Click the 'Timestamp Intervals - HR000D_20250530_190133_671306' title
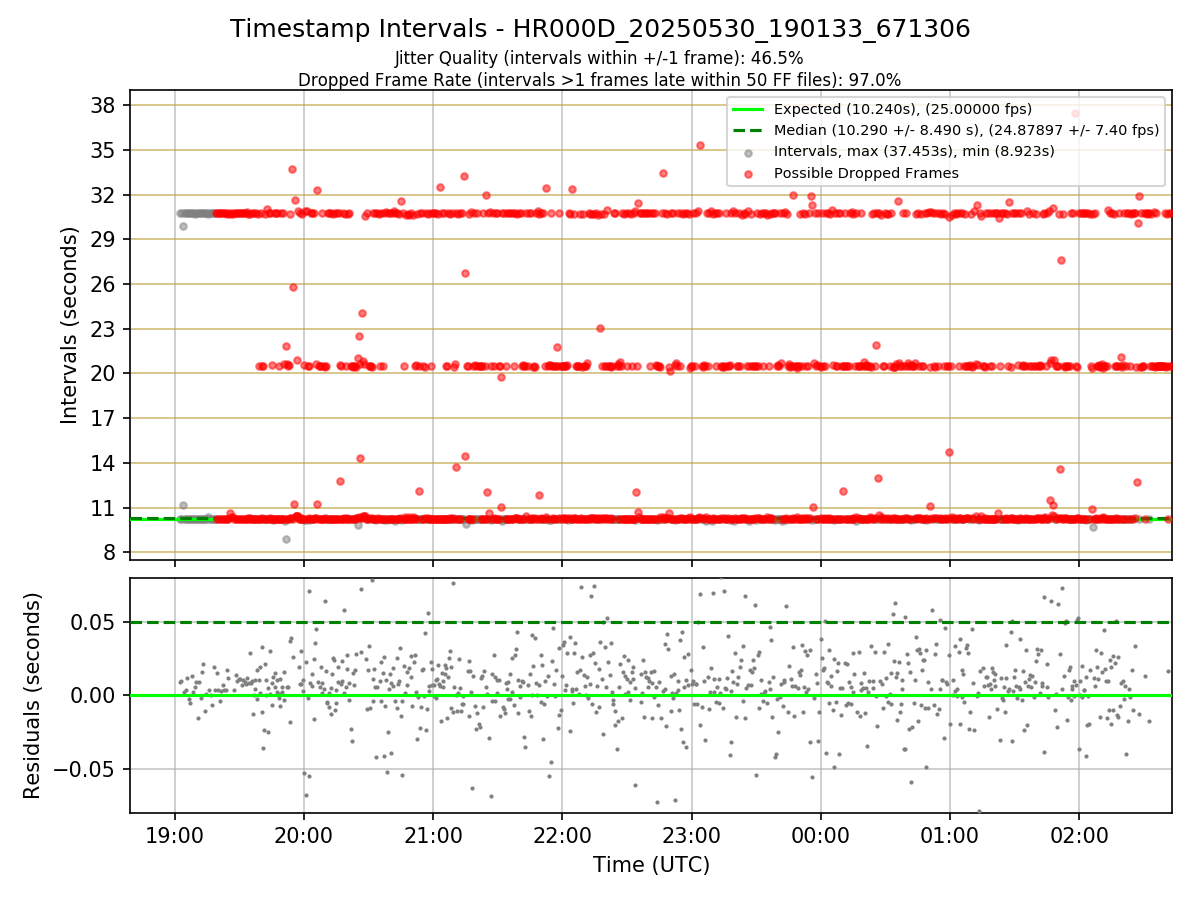The height and width of the screenshot is (900, 1200). pyautogui.click(x=600, y=29)
